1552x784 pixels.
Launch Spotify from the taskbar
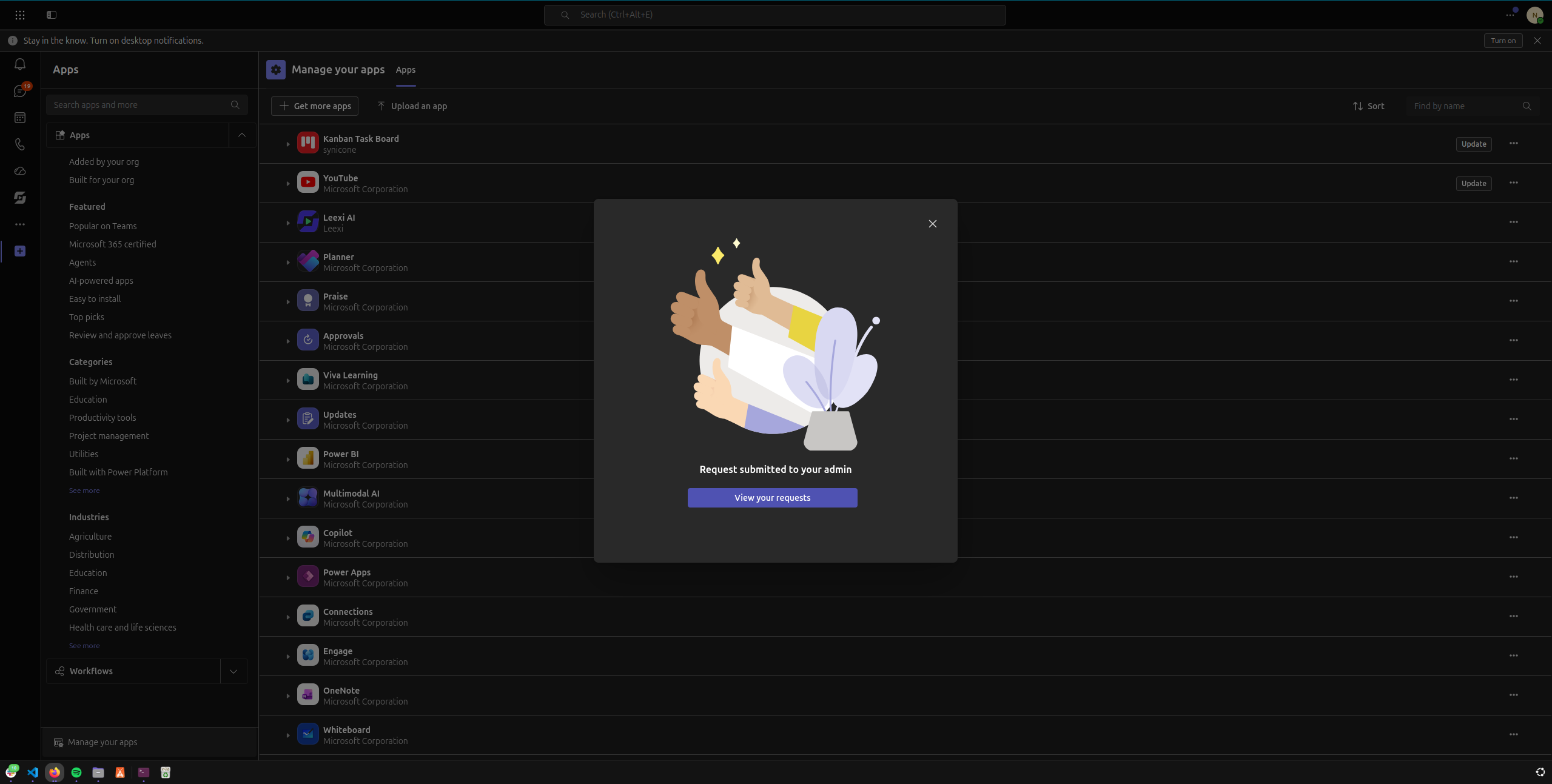pyautogui.click(x=76, y=772)
